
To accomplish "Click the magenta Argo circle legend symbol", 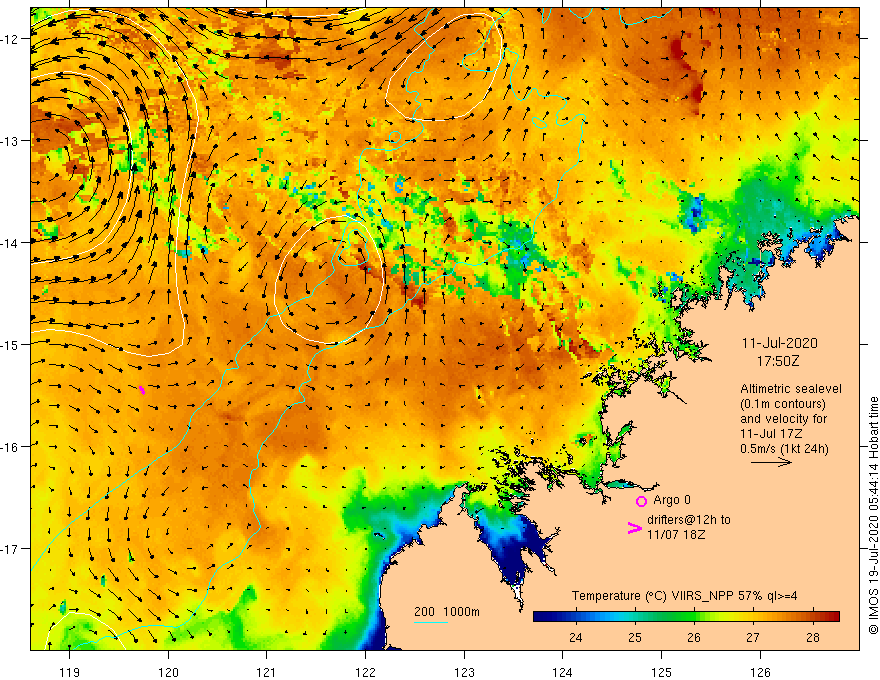I will (641, 501).
